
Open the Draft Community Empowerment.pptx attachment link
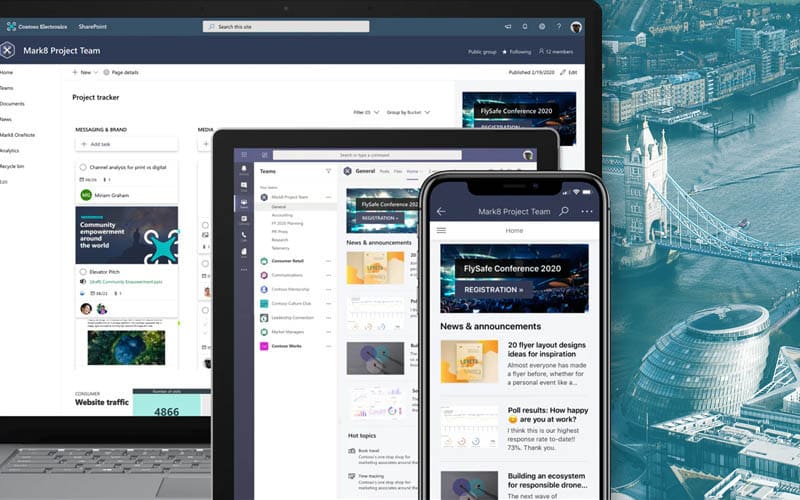(126, 282)
